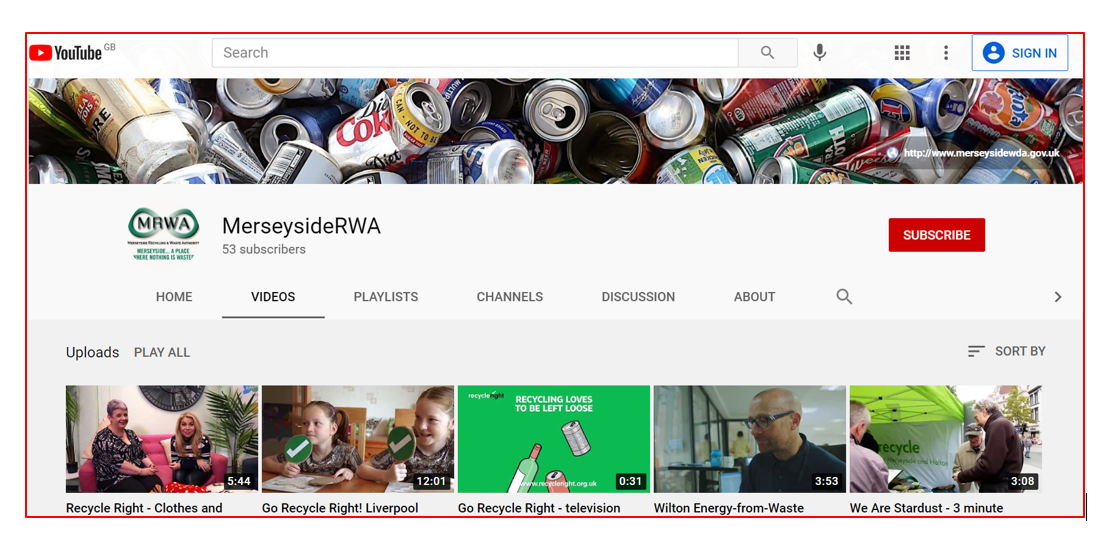
Task: Click the channel search magnifier icon
Action: [x=844, y=297]
